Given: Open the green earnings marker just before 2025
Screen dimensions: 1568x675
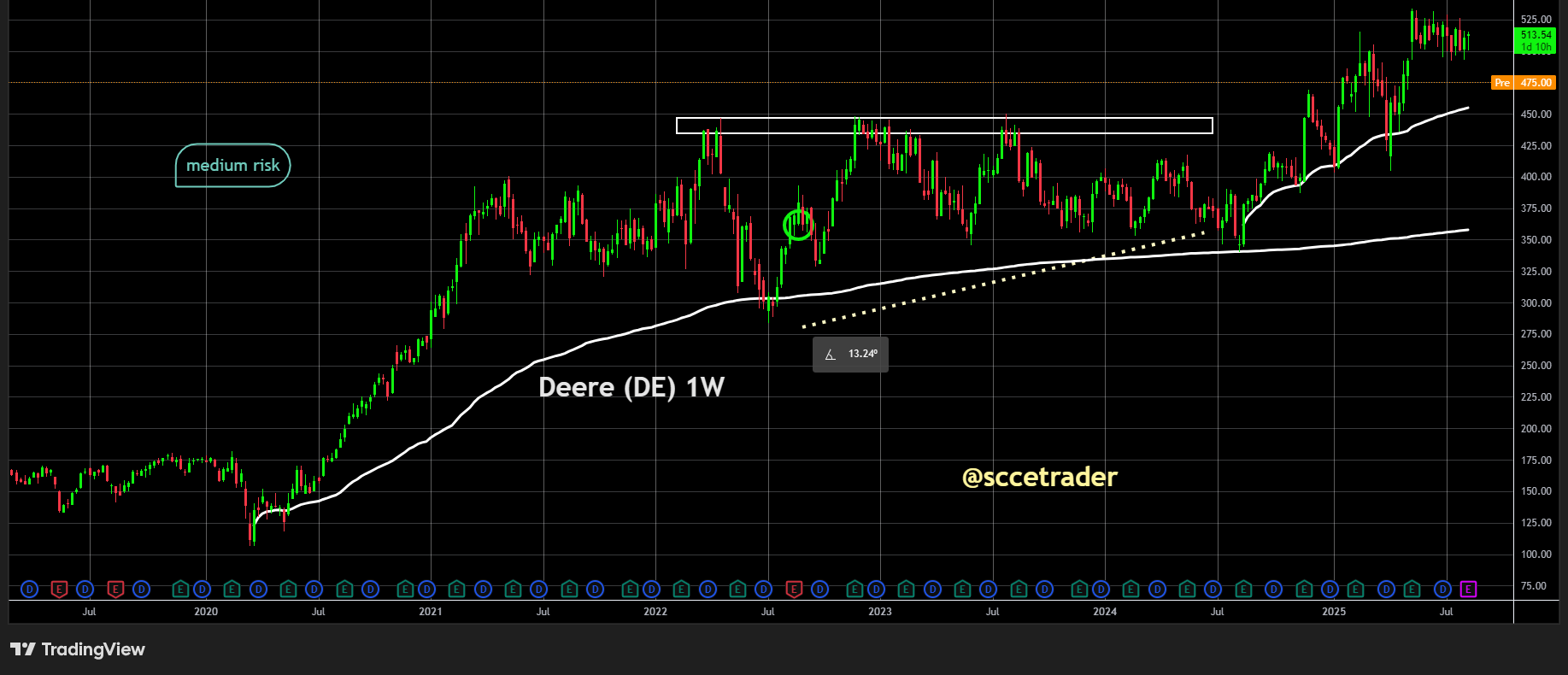Looking at the screenshot, I should coord(1304,589).
